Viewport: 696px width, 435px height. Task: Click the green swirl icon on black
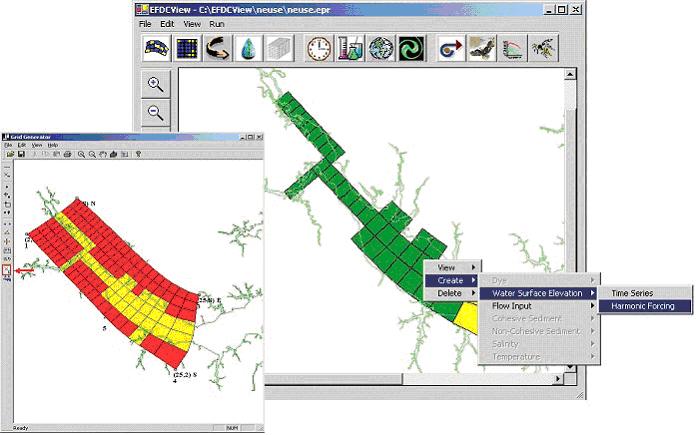click(411, 48)
